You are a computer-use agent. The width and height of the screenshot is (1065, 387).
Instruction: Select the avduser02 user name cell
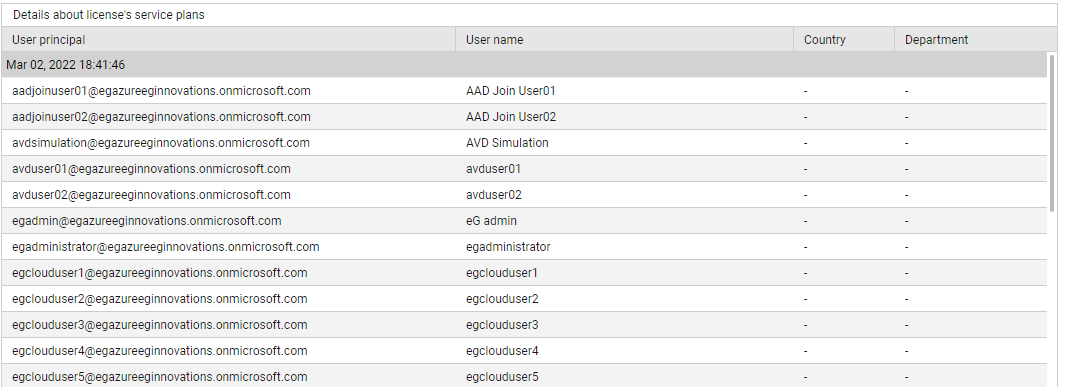coord(494,195)
